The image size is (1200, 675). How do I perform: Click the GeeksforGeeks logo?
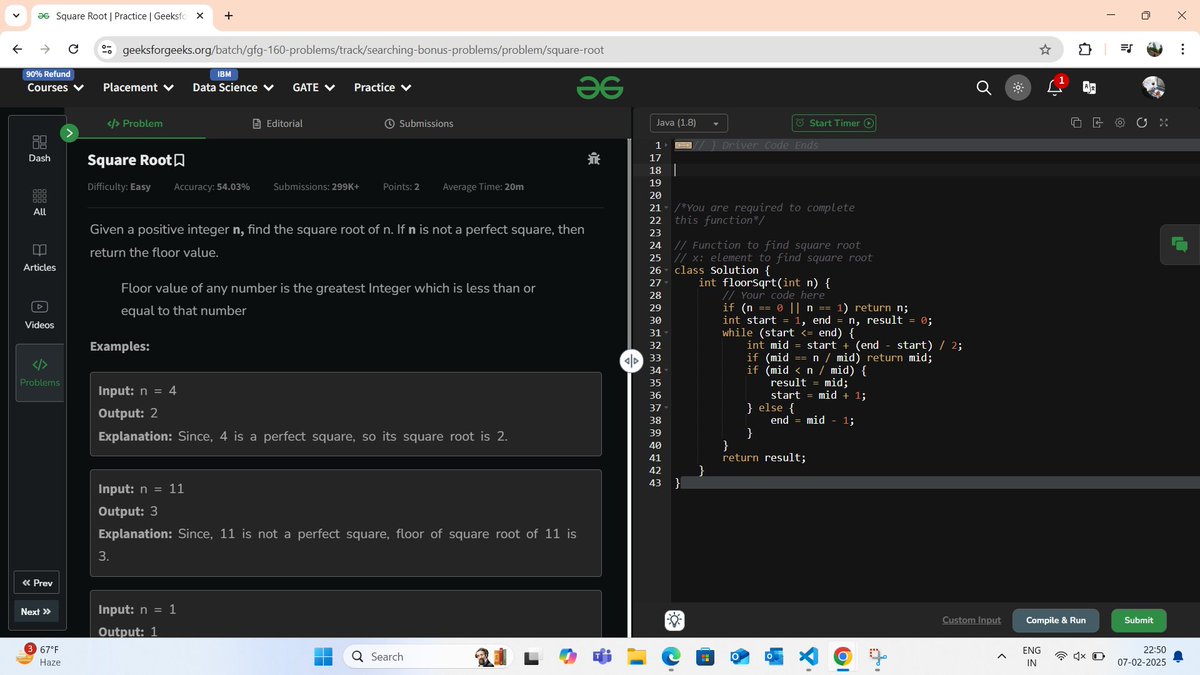point(600,88)
